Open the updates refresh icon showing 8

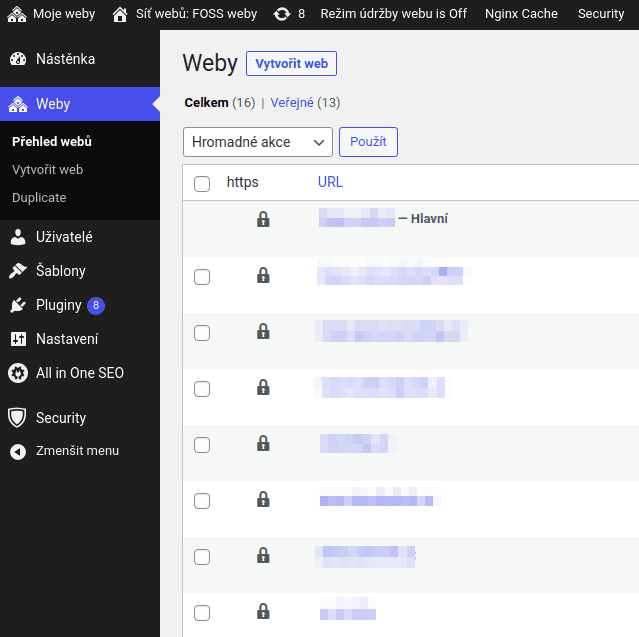point(282,14)
